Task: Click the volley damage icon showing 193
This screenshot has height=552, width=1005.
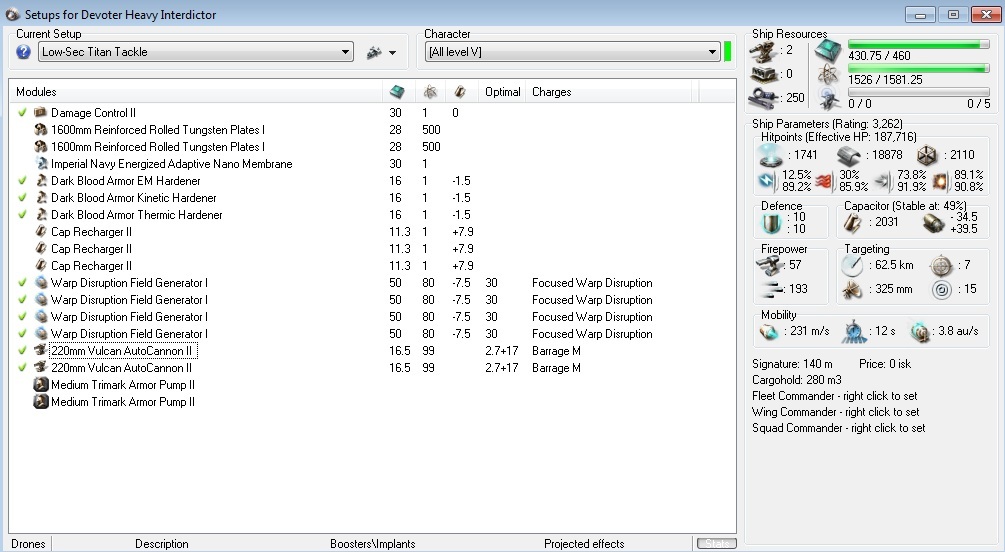Action: coord(770,289)
